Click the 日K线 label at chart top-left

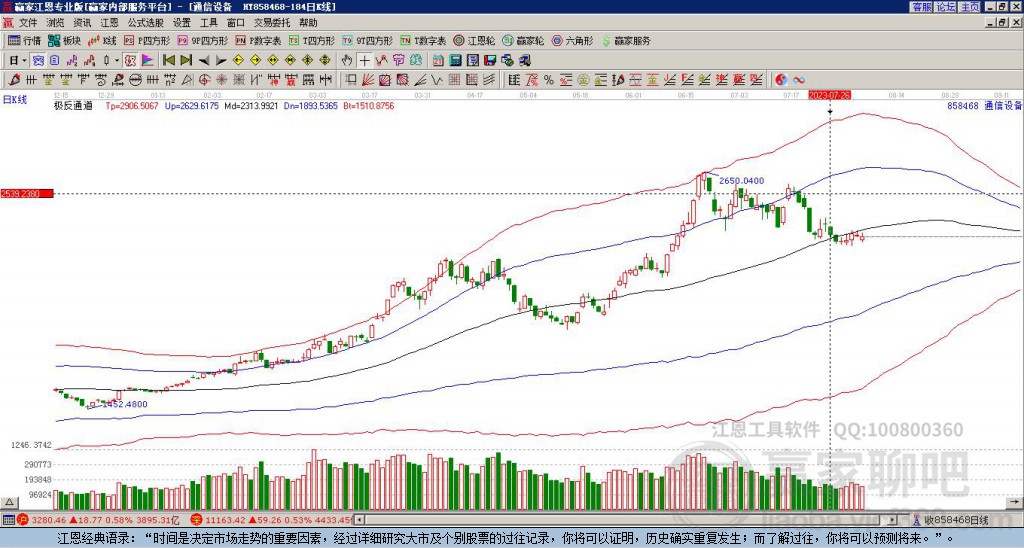(x=15, y=100)
